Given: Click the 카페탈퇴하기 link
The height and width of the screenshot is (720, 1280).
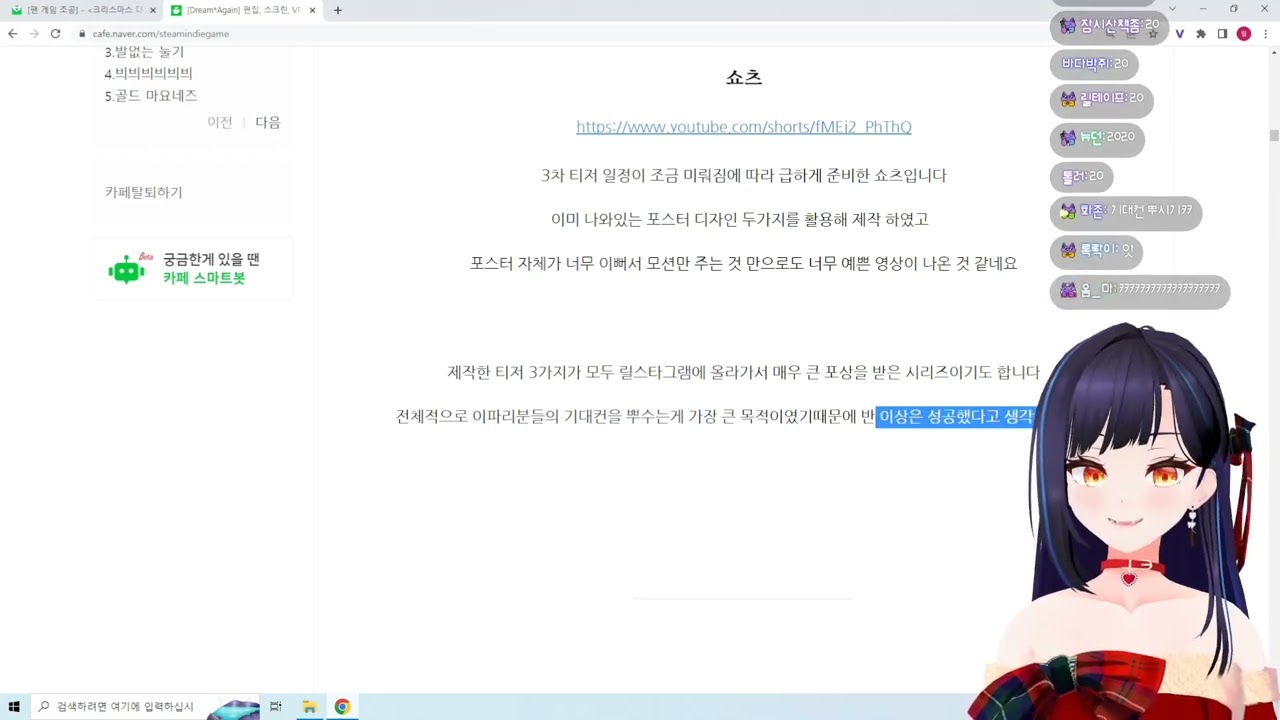Looking at the screenshot, I should 143,192.
